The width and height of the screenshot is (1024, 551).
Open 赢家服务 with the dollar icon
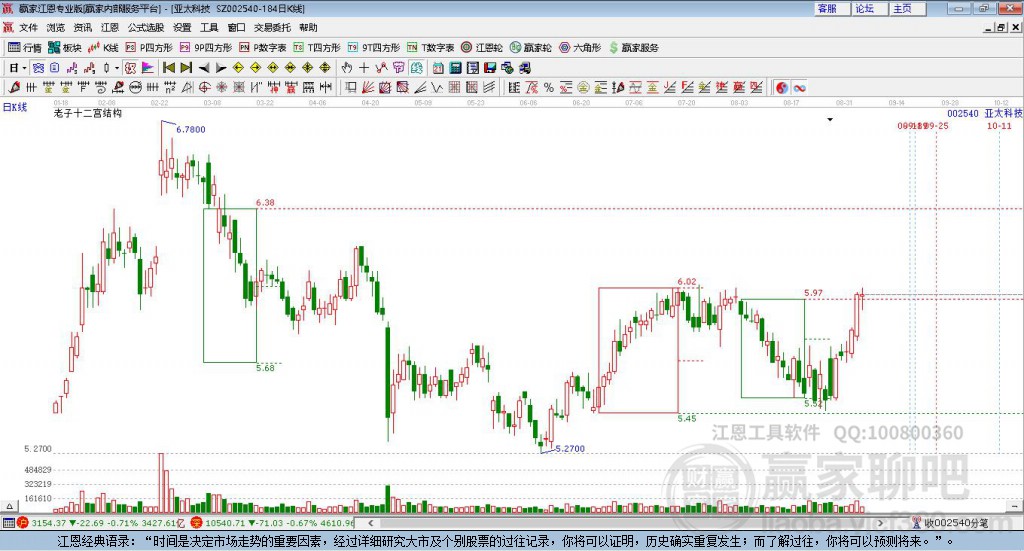(x=633, y=48)
